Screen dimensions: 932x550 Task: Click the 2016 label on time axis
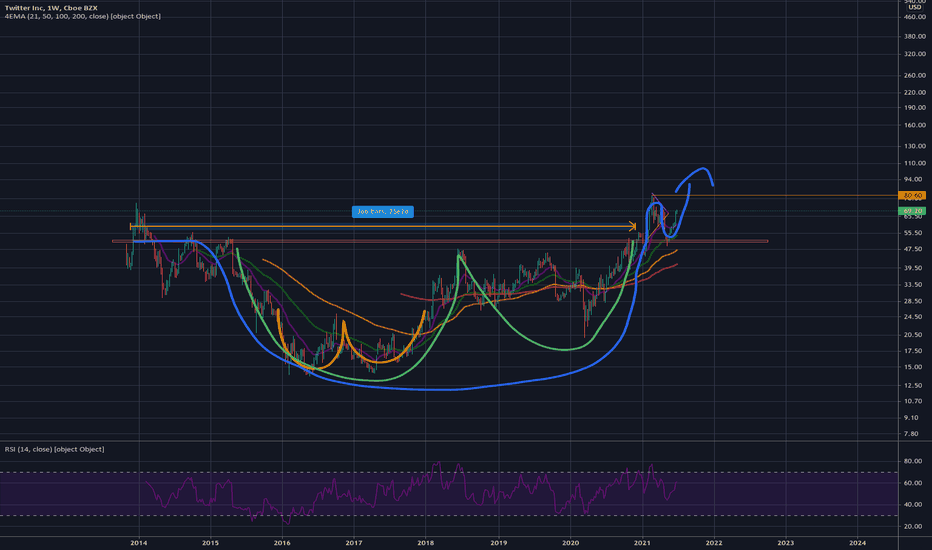tap(282, 542)
